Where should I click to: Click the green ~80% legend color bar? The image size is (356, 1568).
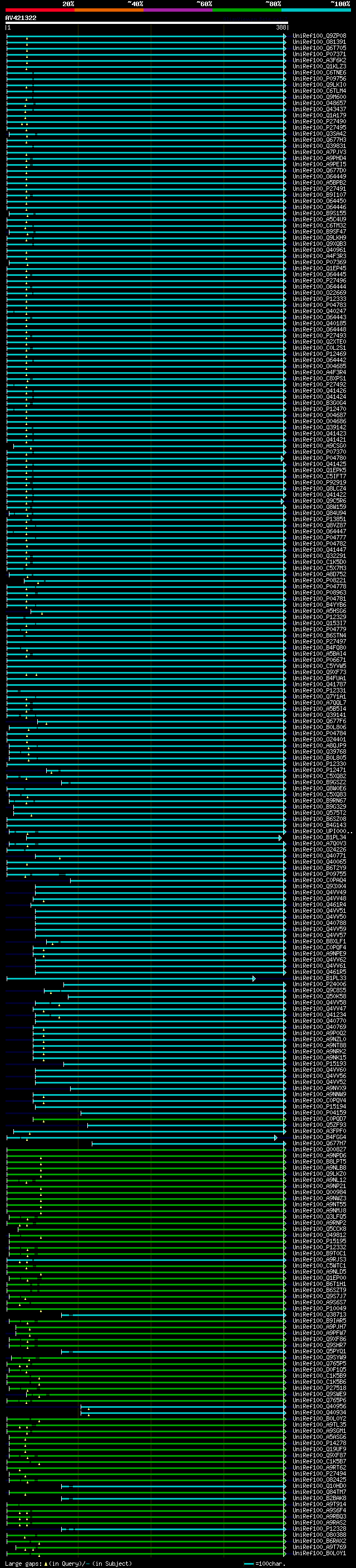247,10
